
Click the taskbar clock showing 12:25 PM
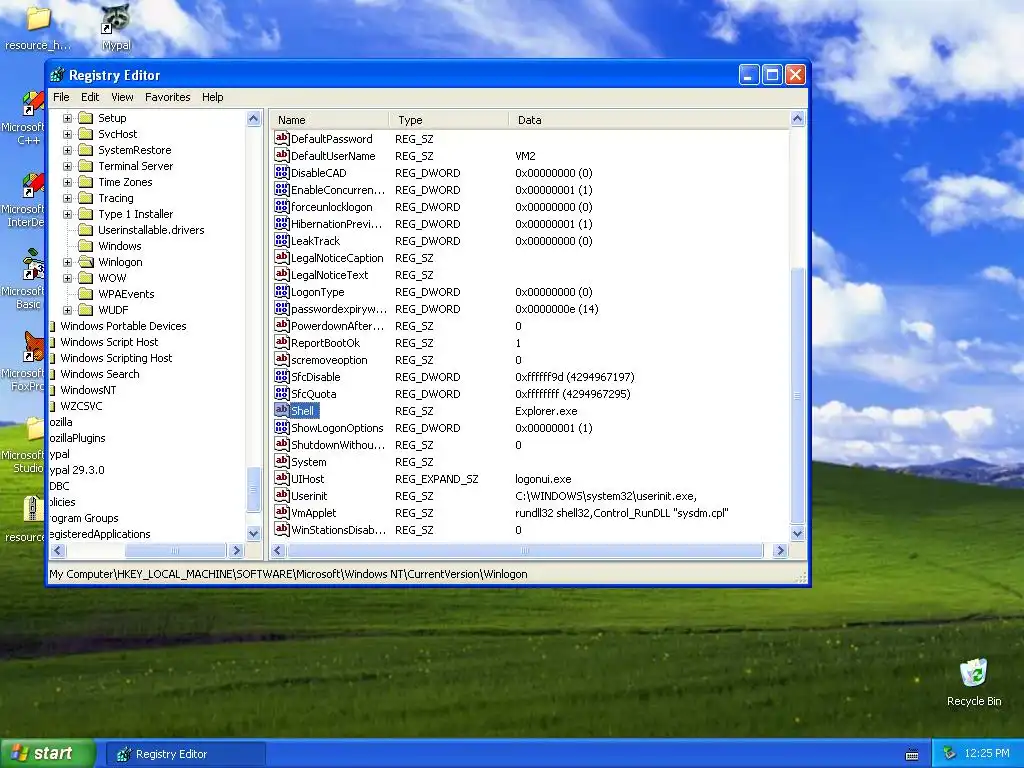pos(986,753)
